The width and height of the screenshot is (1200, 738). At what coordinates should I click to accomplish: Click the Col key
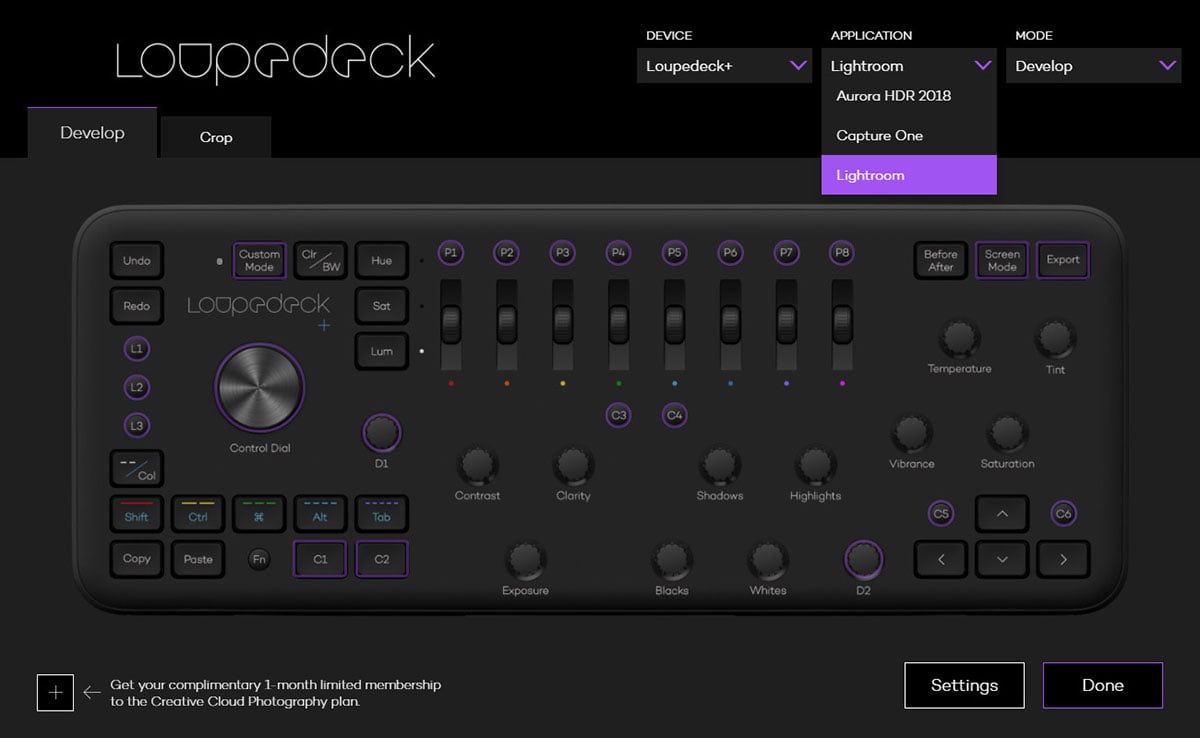pyautogui.click(x=136, y=468)
